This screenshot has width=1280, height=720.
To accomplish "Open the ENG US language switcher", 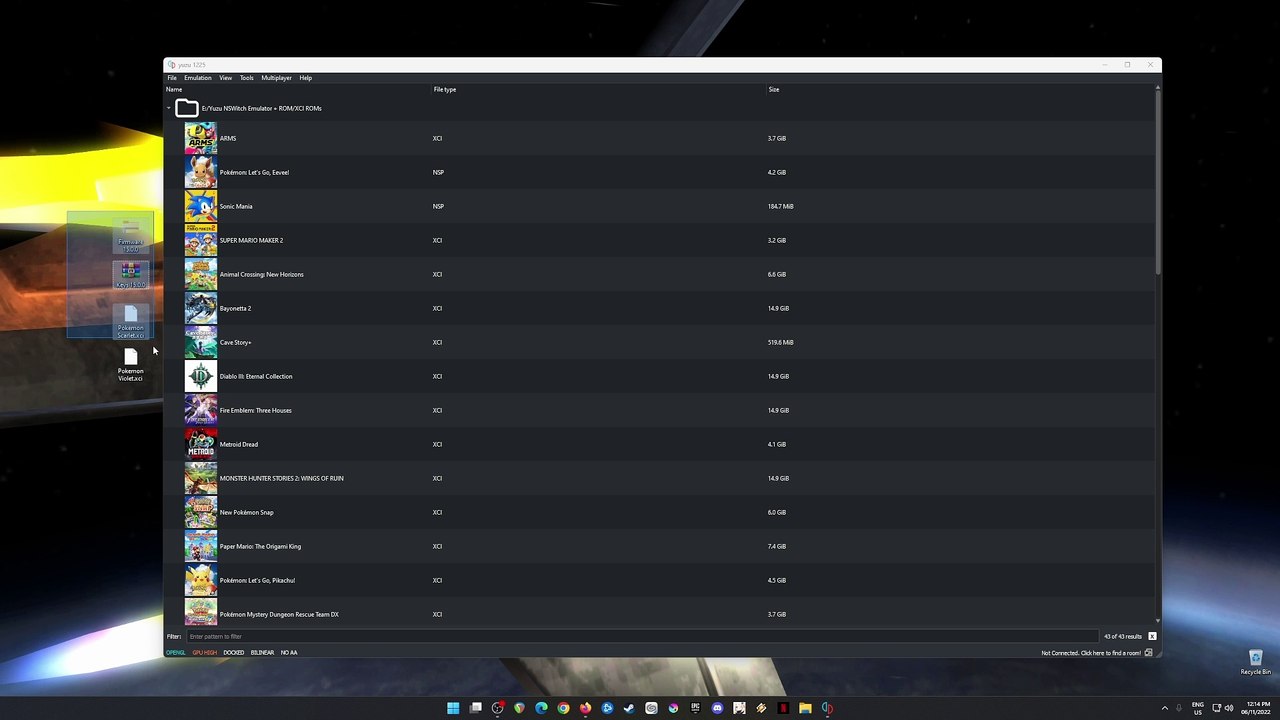I will (1198, 708).
